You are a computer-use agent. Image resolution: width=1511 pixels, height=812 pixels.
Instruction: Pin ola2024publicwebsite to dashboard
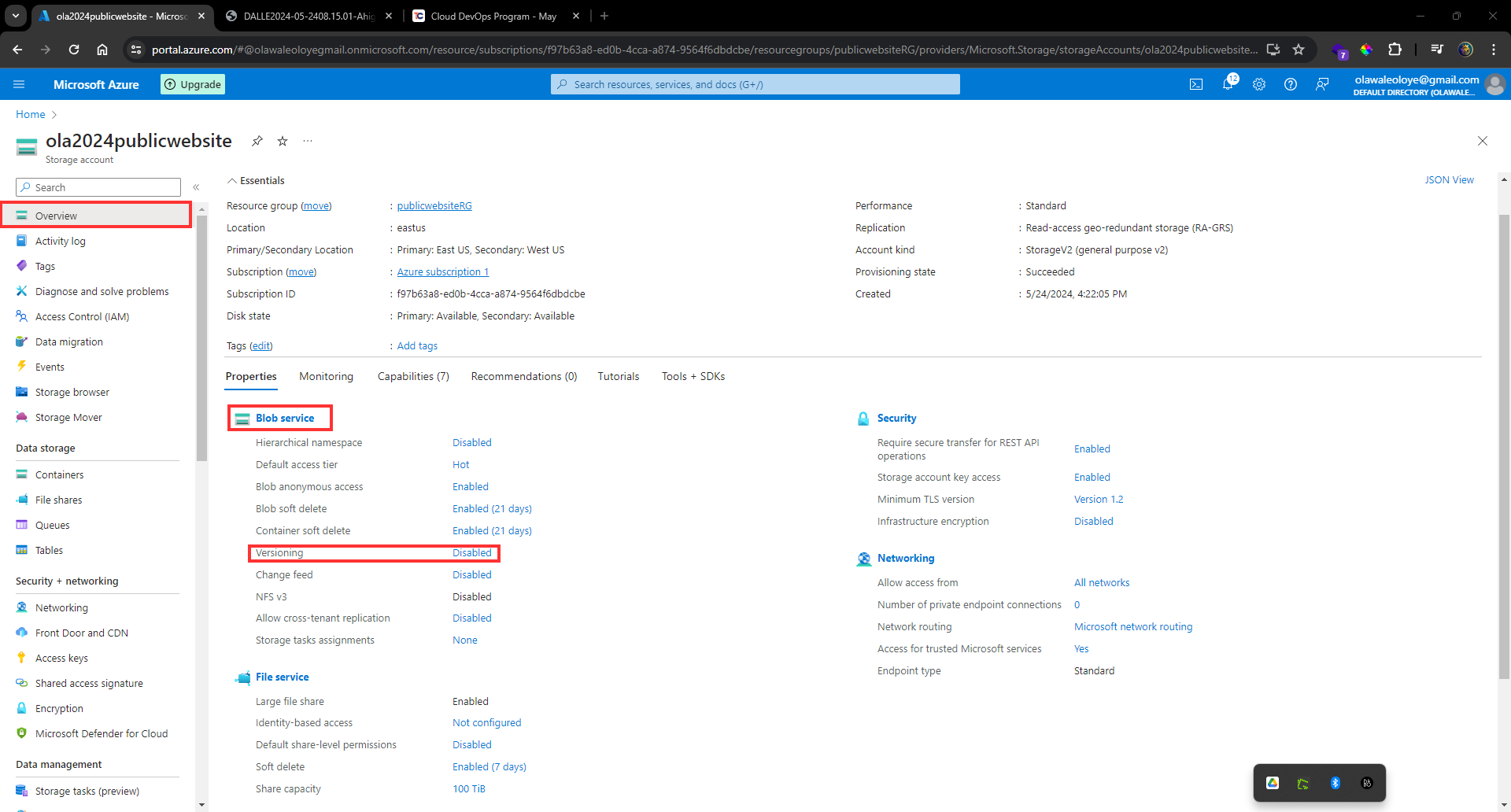click(257, 141)
